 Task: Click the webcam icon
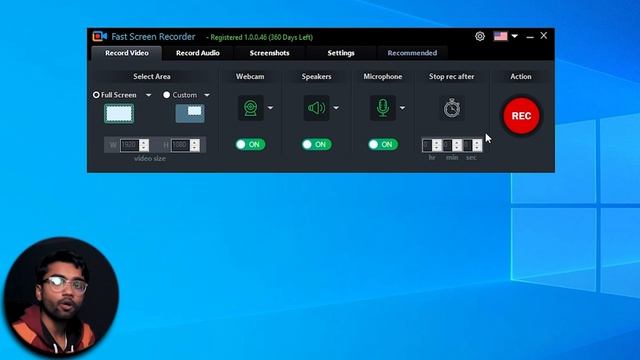(251, 108)
